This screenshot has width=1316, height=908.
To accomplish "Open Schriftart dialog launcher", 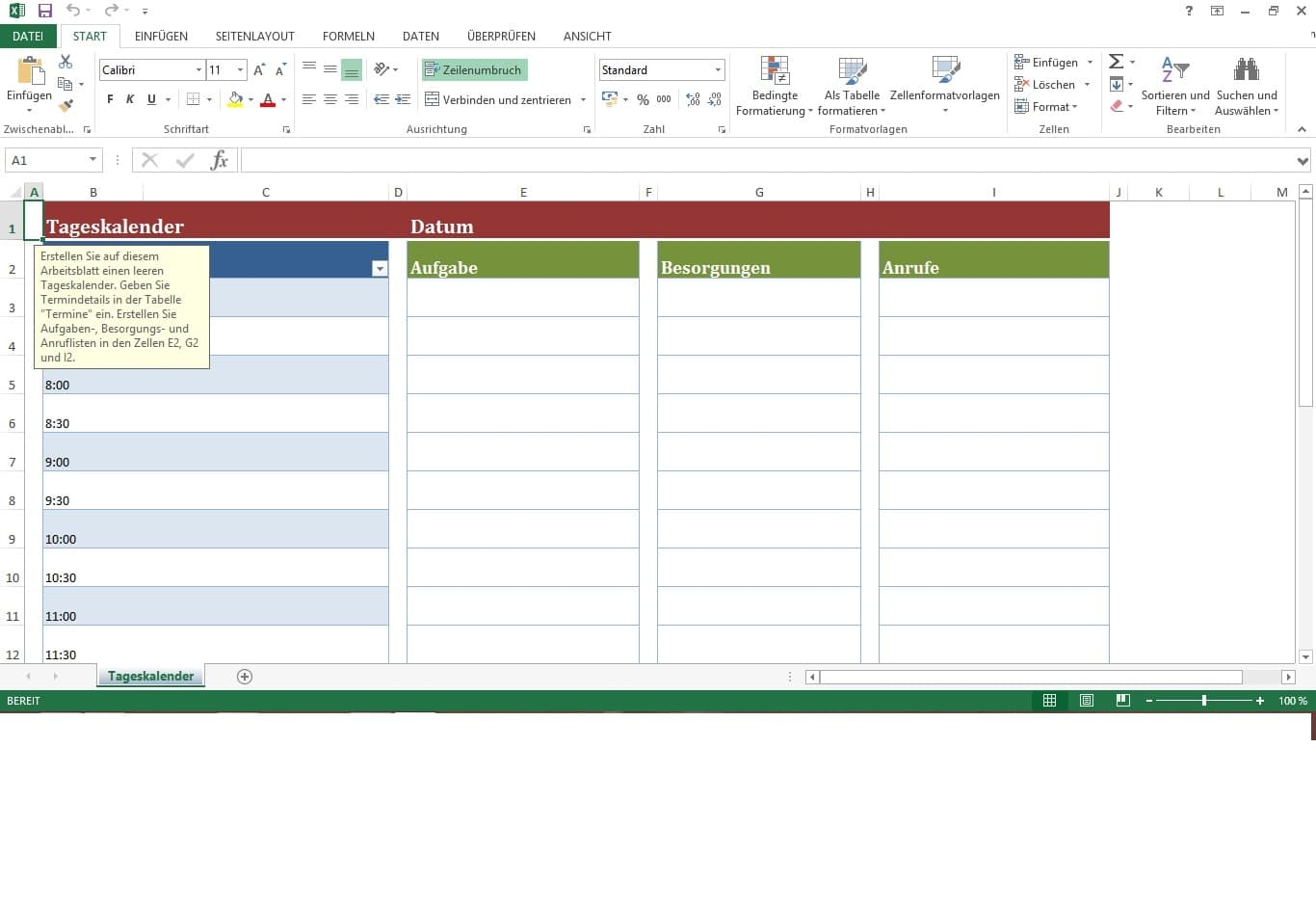I will pos(286,129).
